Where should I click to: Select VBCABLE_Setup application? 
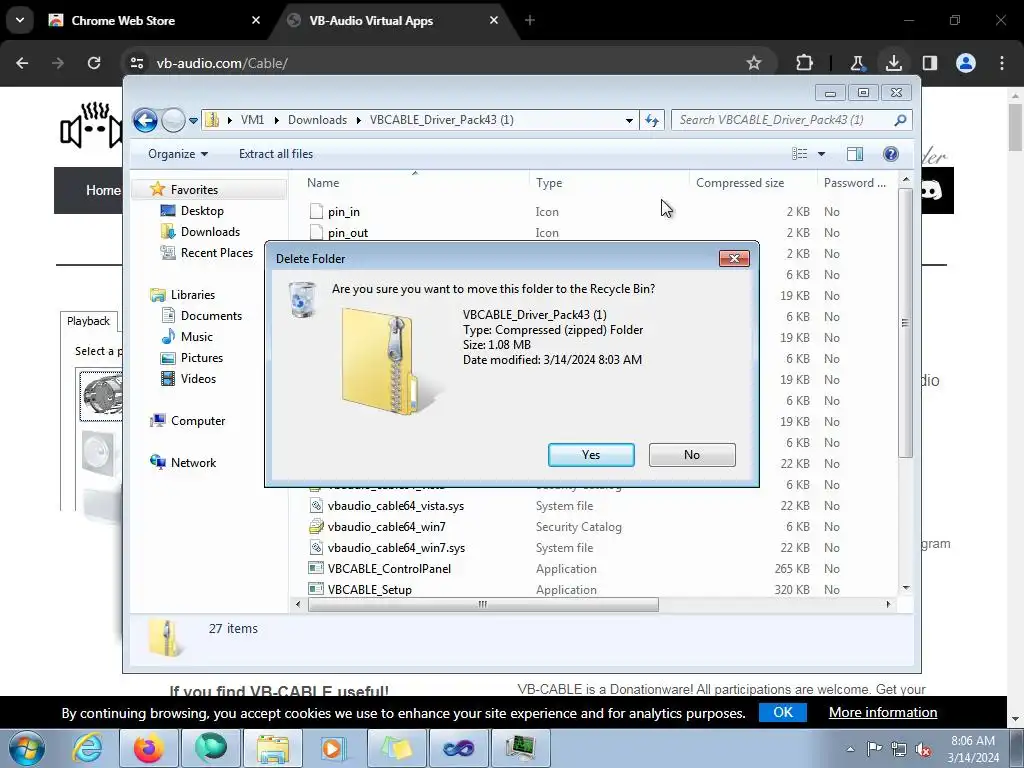(370, 590)
